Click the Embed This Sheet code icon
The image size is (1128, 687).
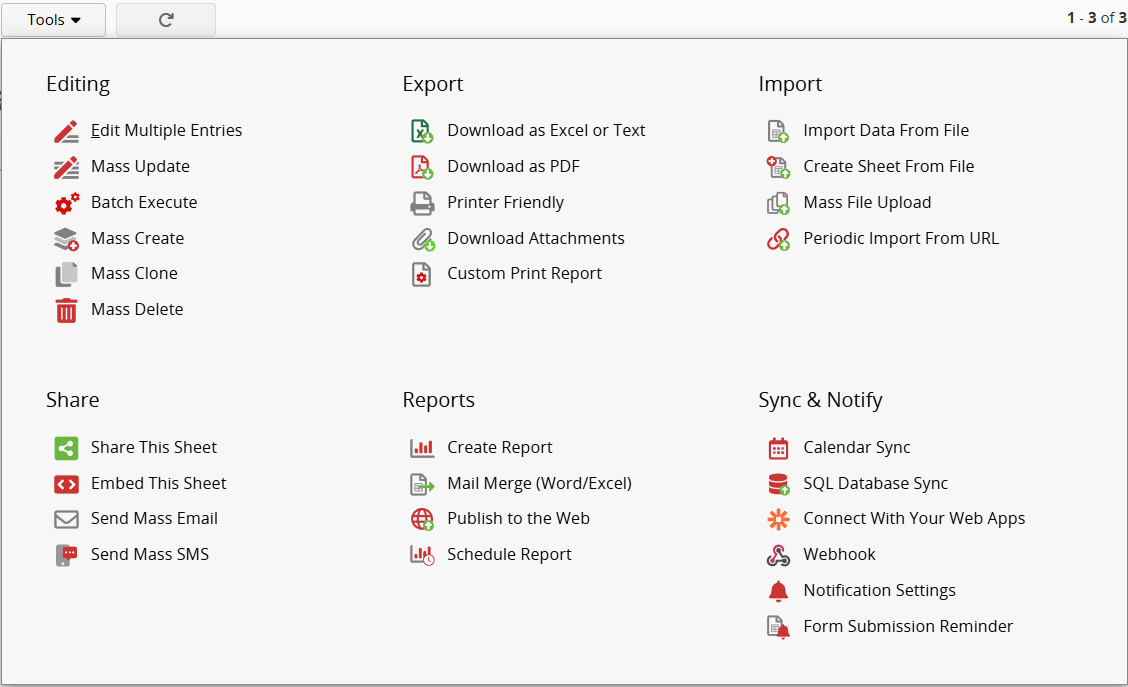(x=66, y=484)
